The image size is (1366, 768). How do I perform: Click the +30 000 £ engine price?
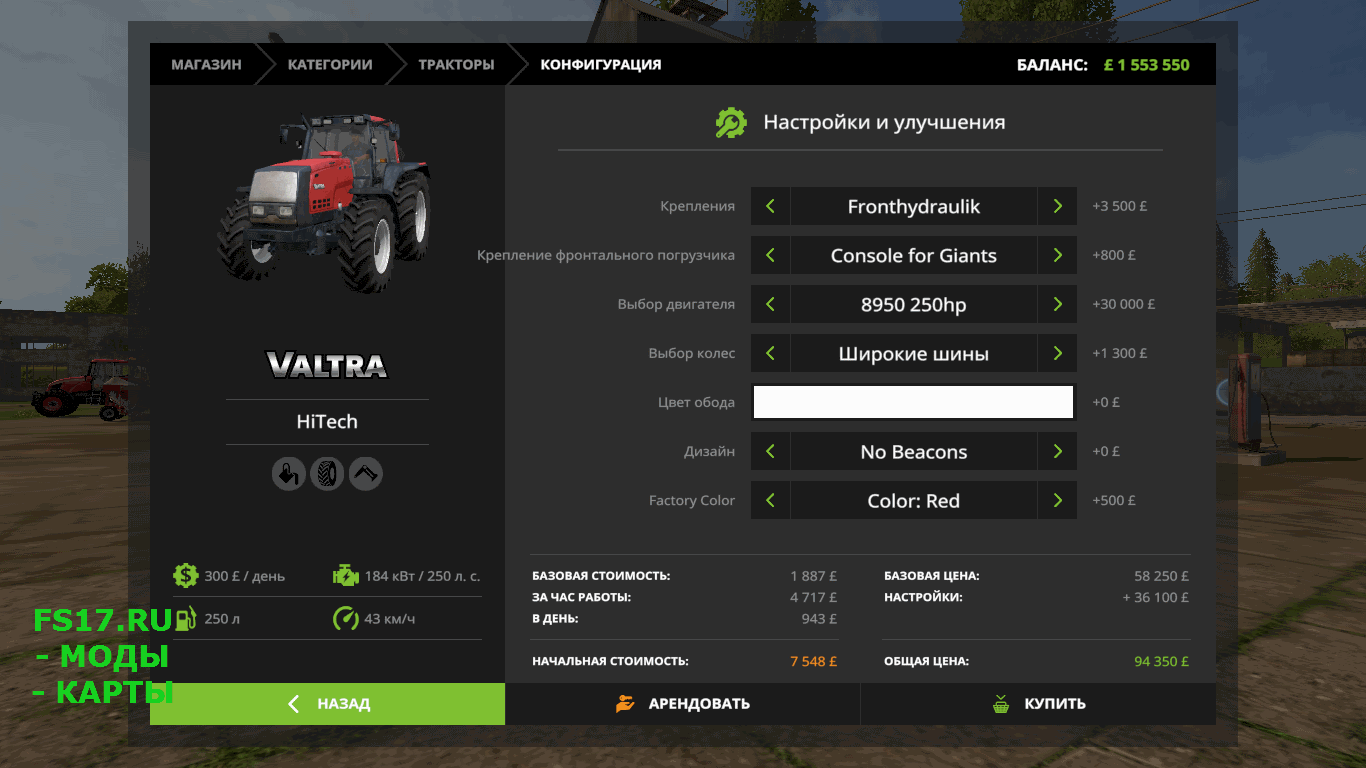1123,304
